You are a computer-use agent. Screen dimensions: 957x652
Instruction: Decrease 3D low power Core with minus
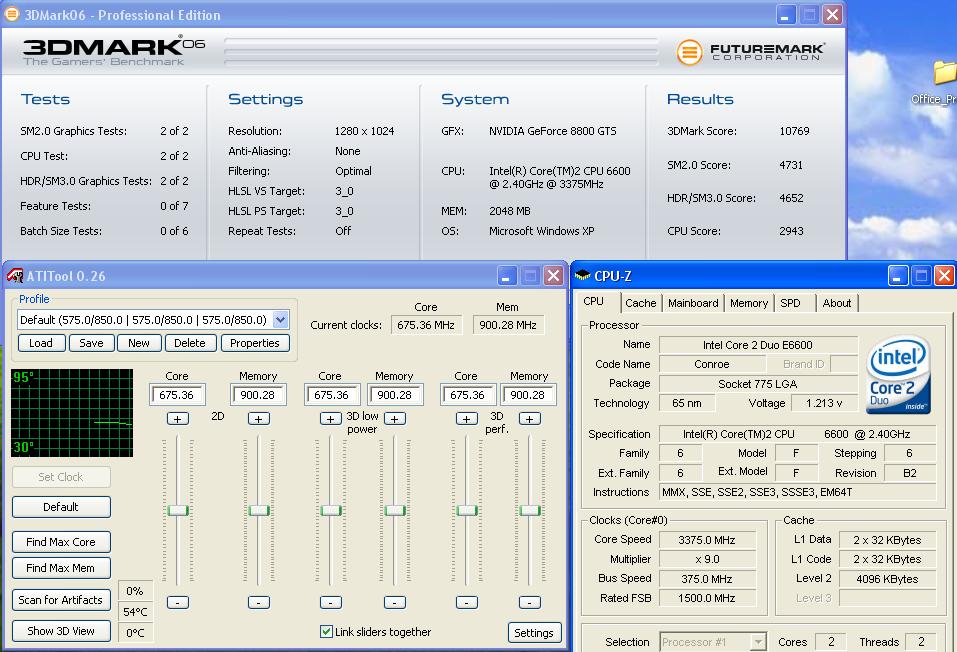[331, 603]
